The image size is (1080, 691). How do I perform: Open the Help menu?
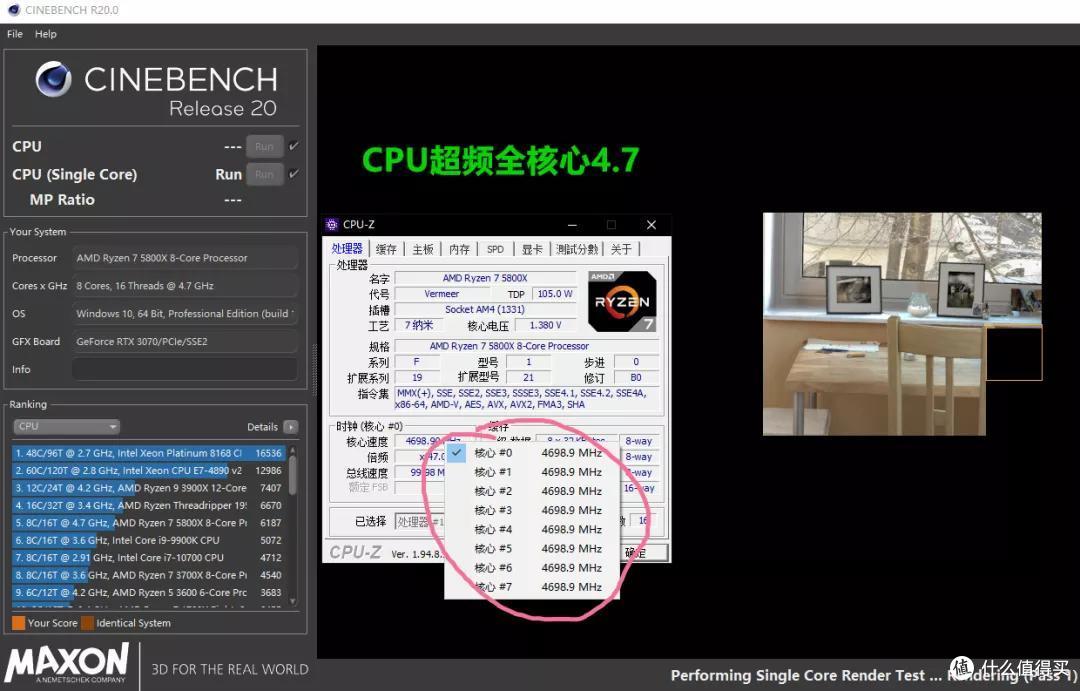click(45, 34)
